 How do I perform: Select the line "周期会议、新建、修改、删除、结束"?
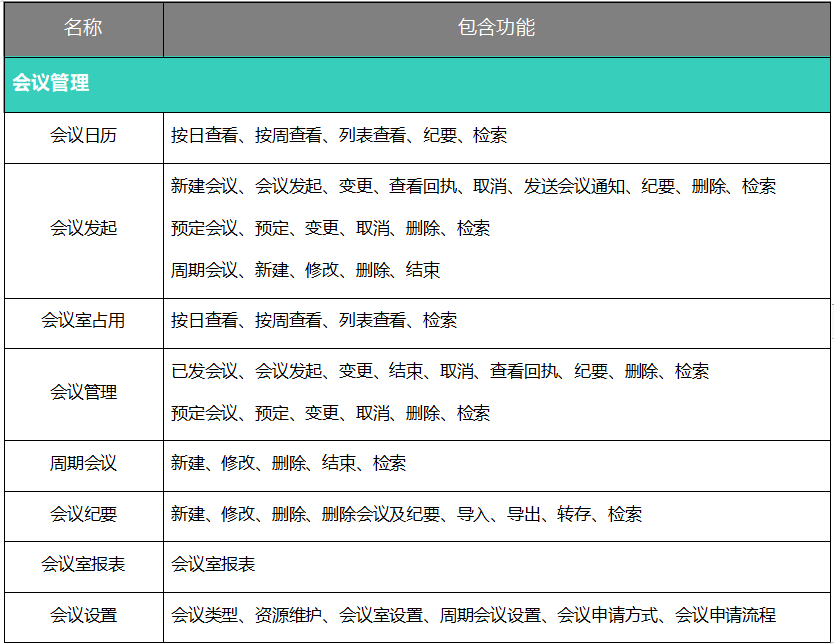[x=305, y=270]
